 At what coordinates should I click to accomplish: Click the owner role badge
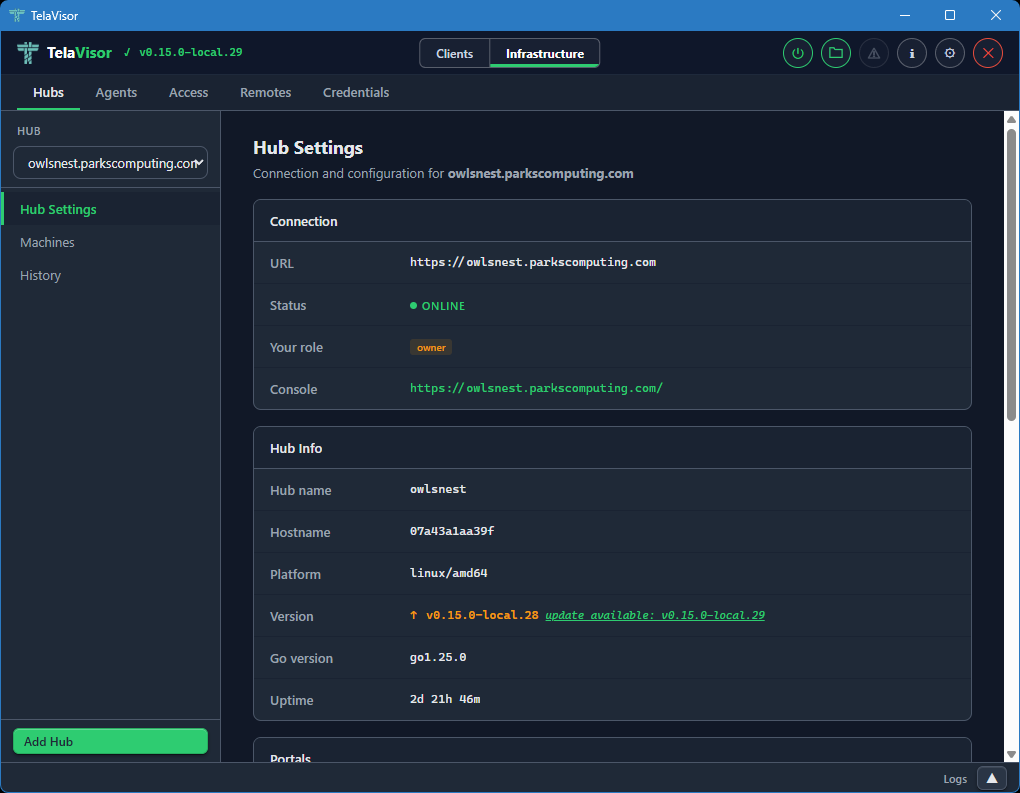(x=431, y=347)
